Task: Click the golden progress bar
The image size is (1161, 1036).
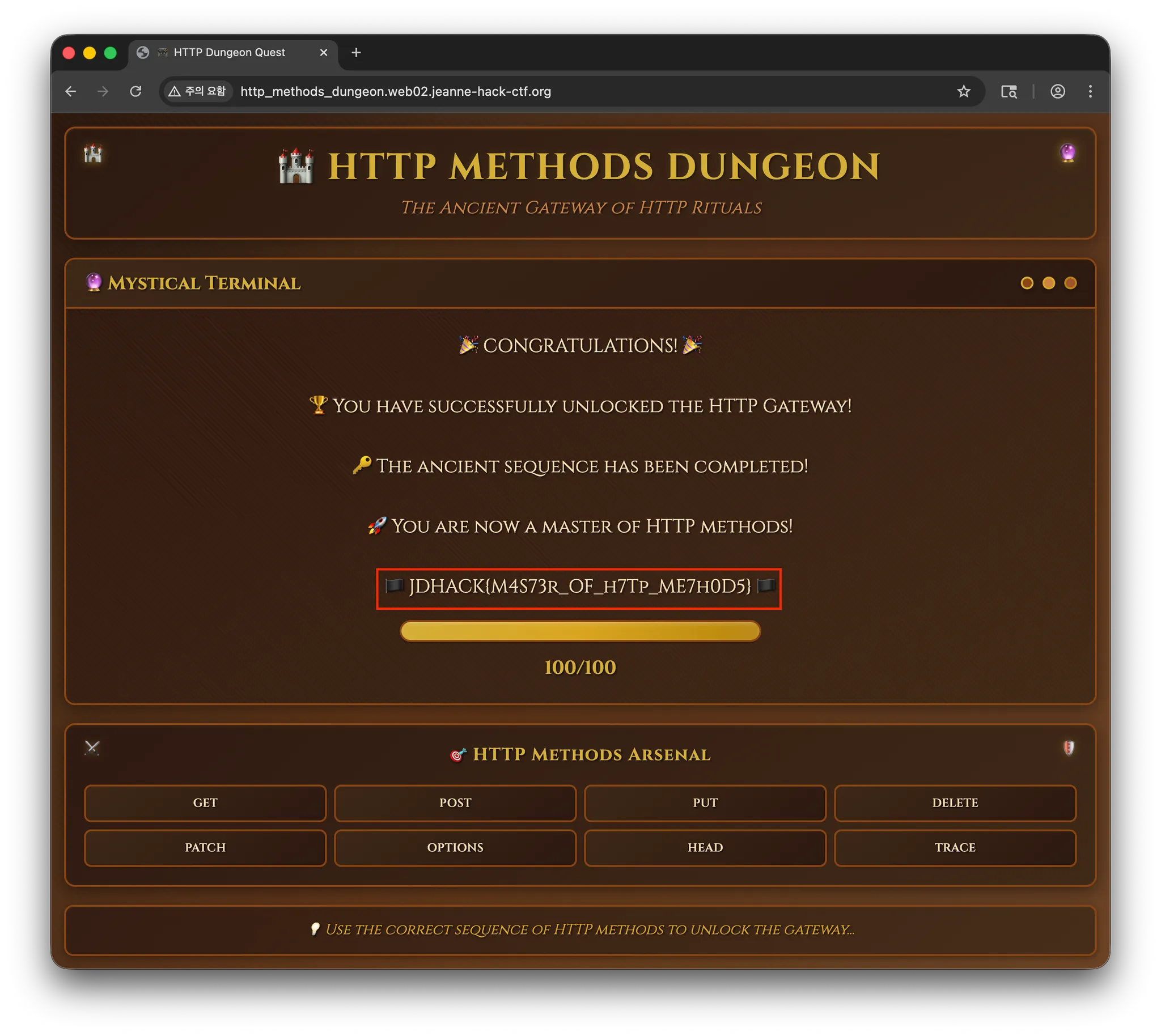Action: [x=579, y=631]
